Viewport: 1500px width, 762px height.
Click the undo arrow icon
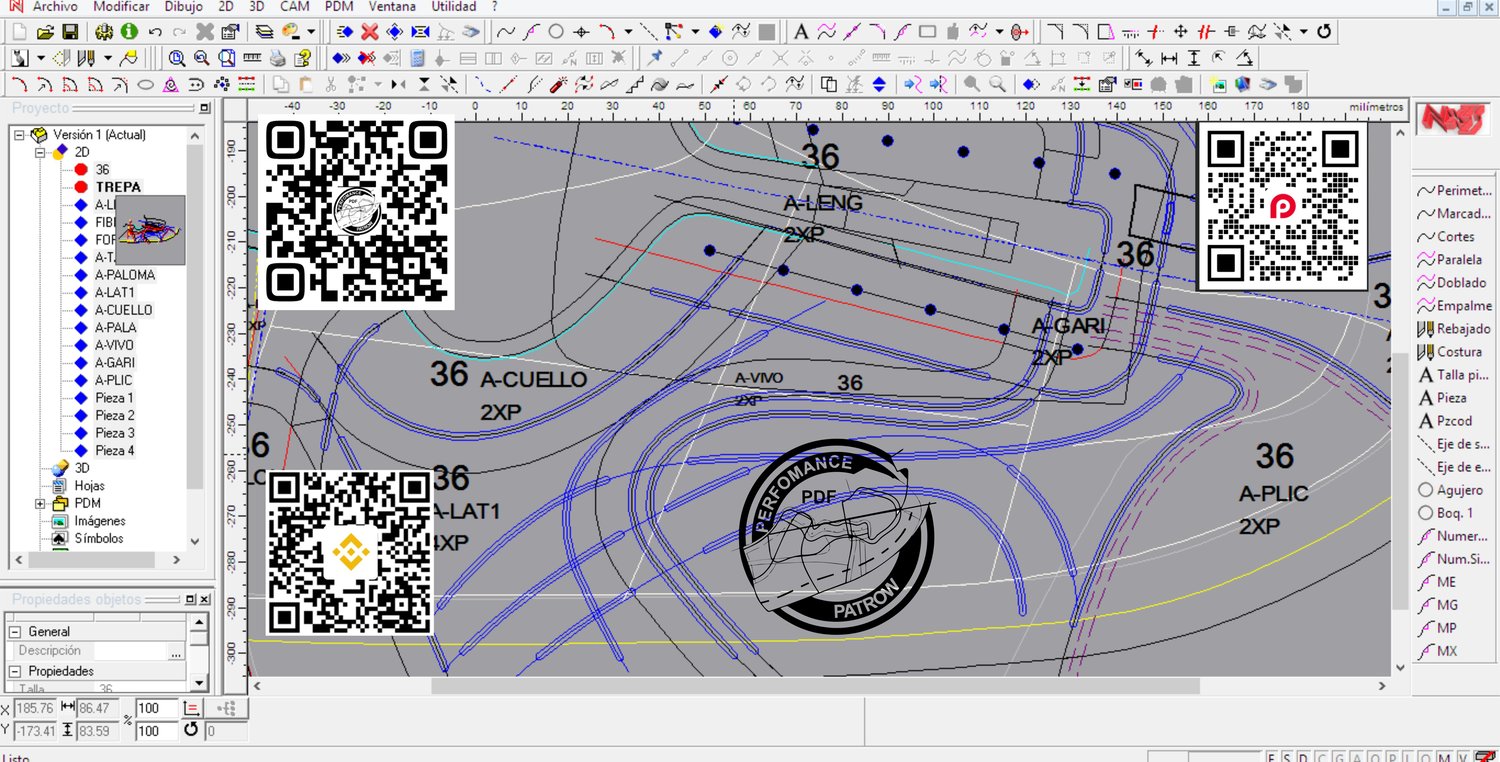click(x=155, y=32)
